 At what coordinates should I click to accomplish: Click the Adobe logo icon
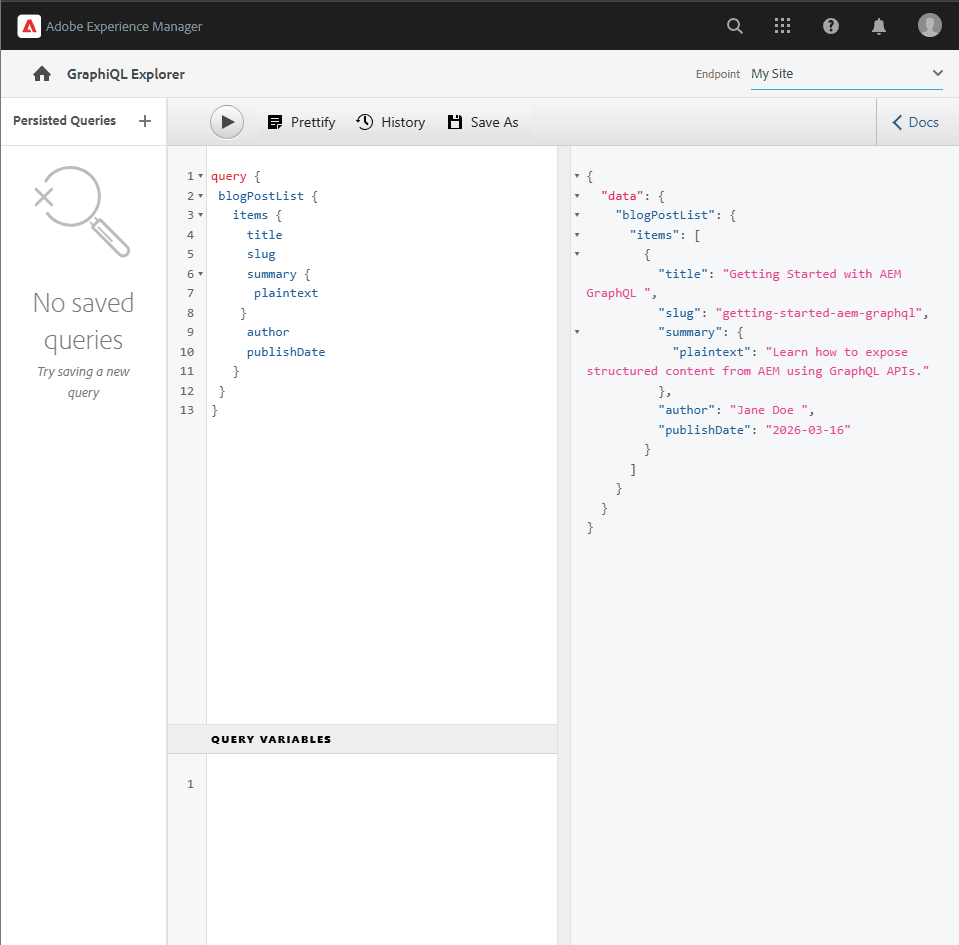29,26
